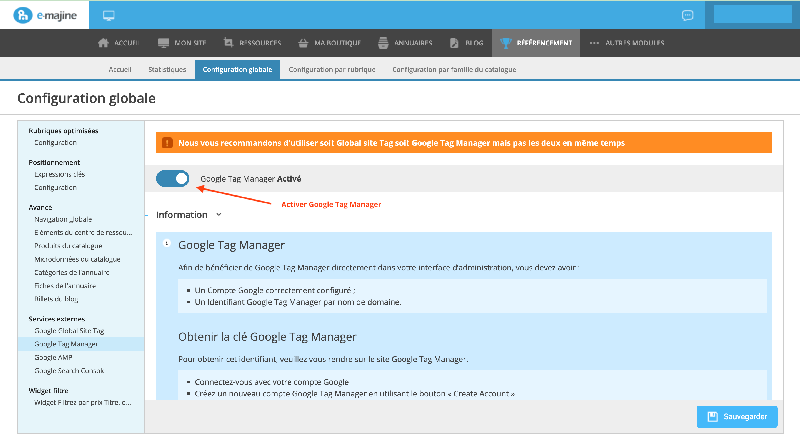The image size is (800, 439).
Task: Open Billets du blog
Action: 56,299
